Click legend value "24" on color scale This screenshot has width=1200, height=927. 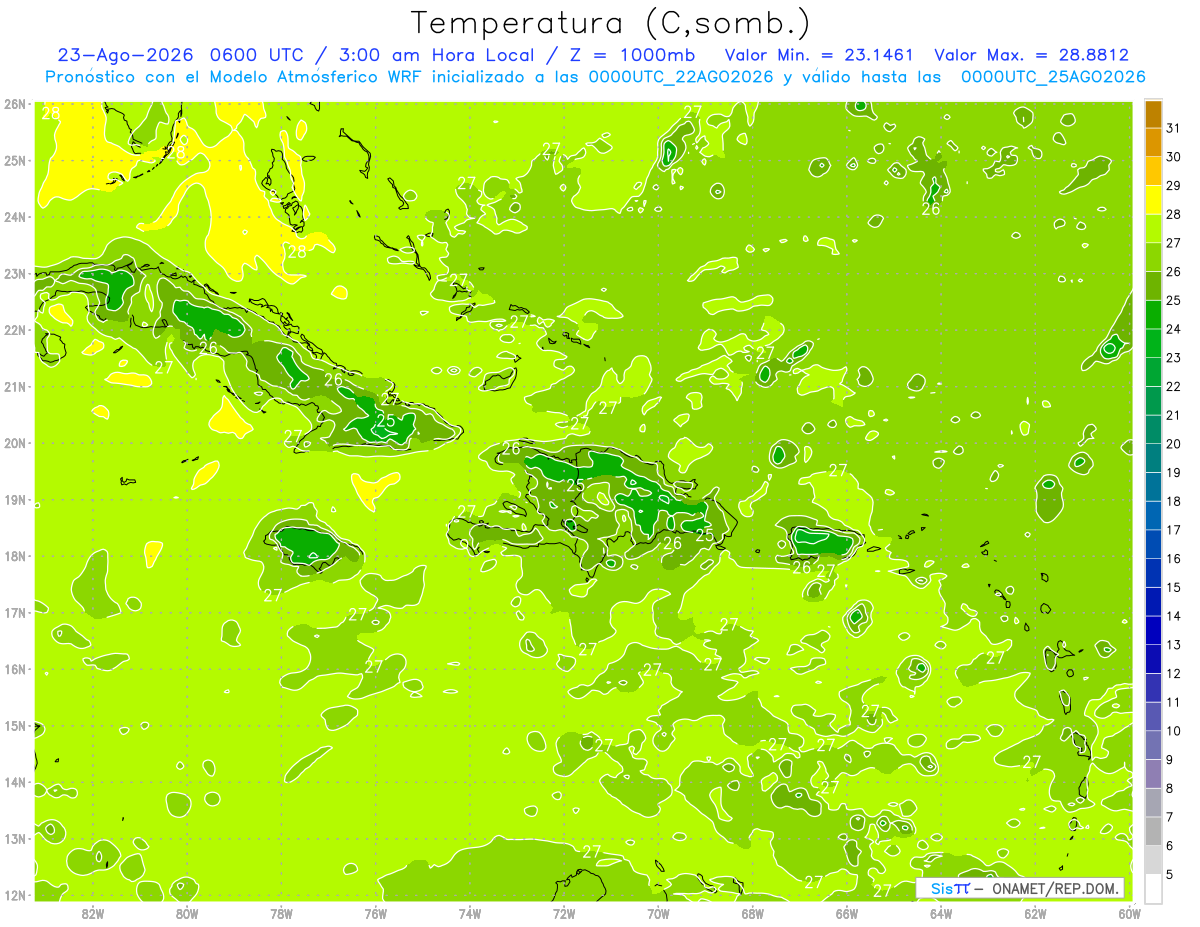click(1173, 329)
